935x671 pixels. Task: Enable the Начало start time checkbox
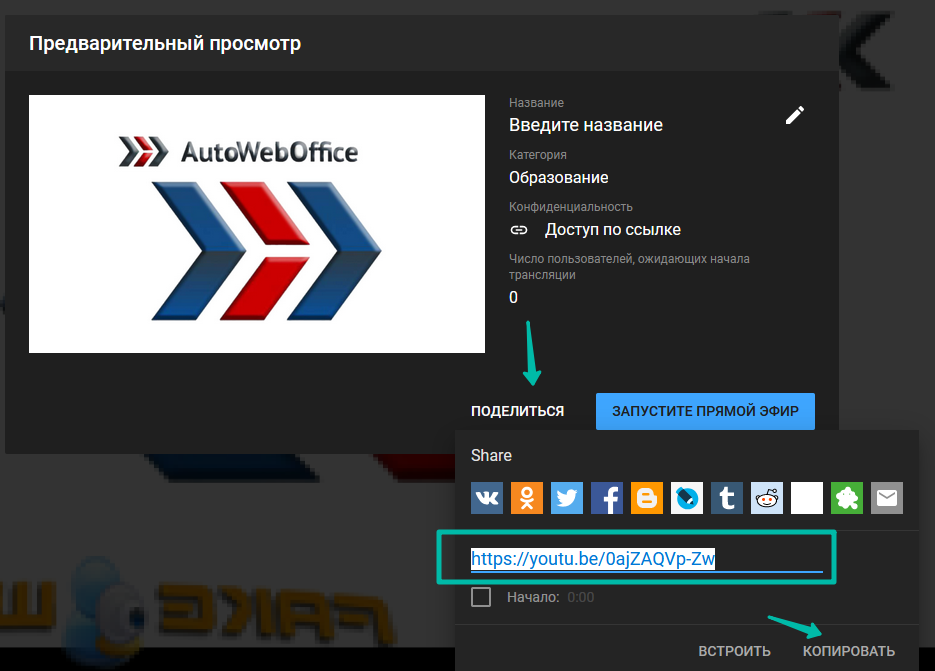(481, 597)
